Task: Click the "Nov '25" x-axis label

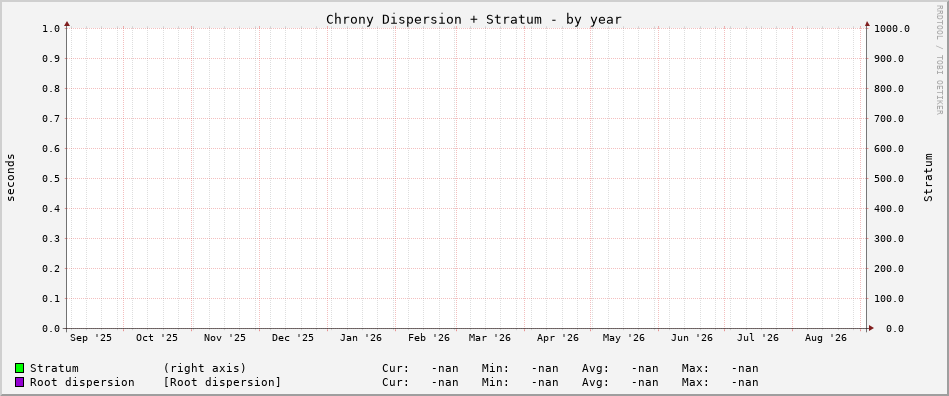Action: 225,338
